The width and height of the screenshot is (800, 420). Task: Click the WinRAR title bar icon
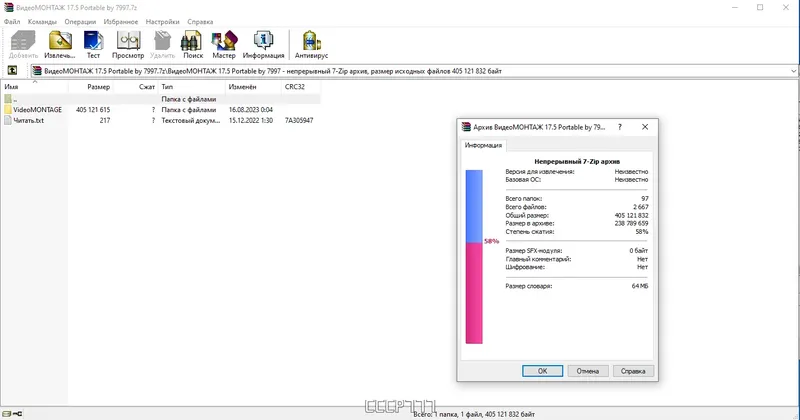[x=9, y=8]
